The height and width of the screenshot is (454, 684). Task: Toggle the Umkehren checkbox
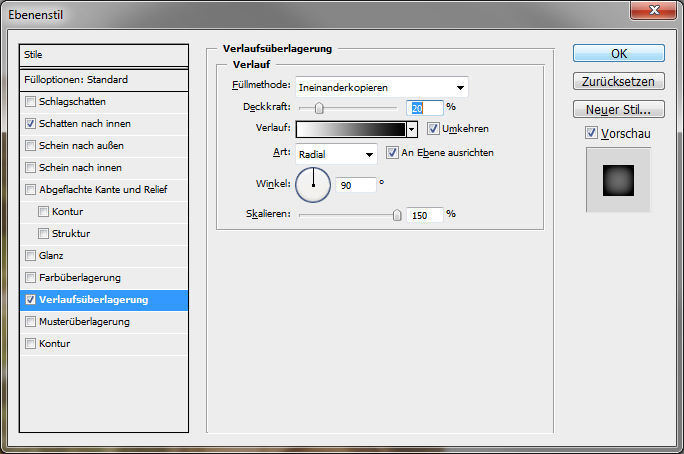coord(433,129)
